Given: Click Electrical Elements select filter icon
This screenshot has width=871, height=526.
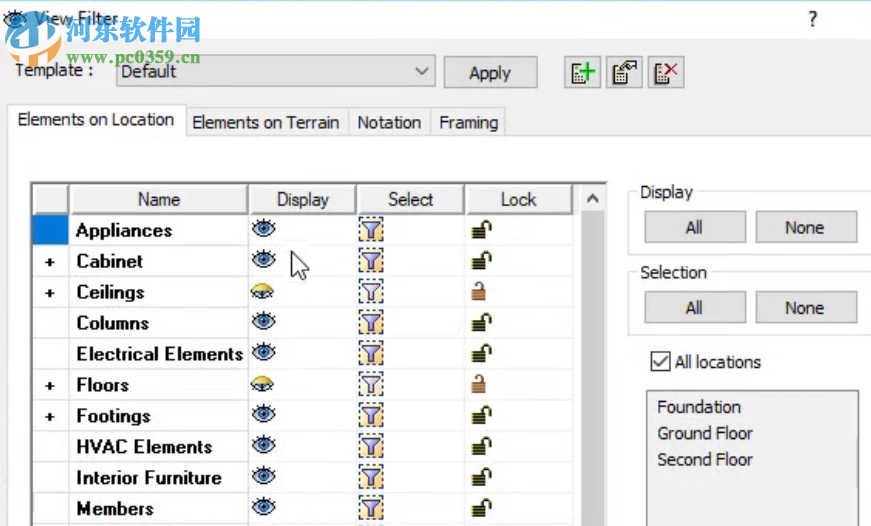Looking at the screenshot, I should (x=371, y=353).
